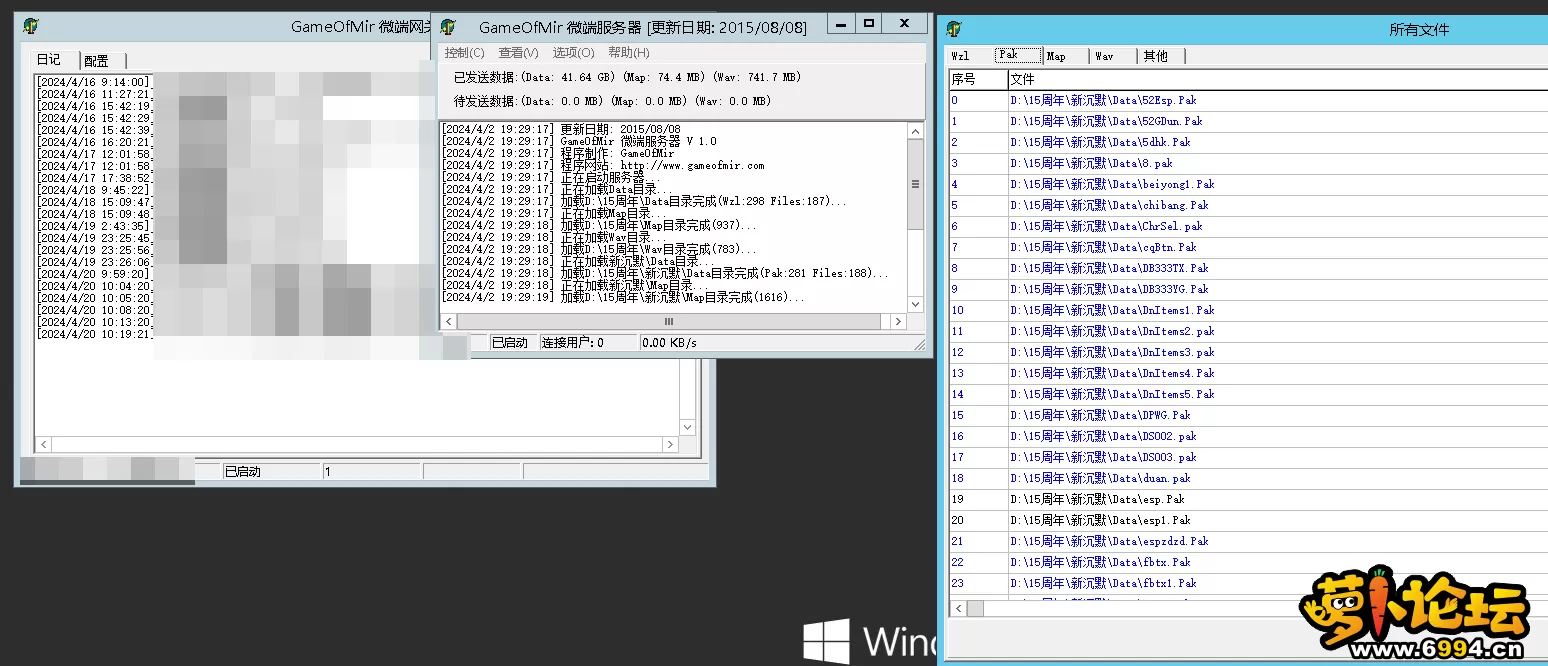1548x666 pixels.
Task: Select file row DnItems5.Pak
Action: [1248, 394]
